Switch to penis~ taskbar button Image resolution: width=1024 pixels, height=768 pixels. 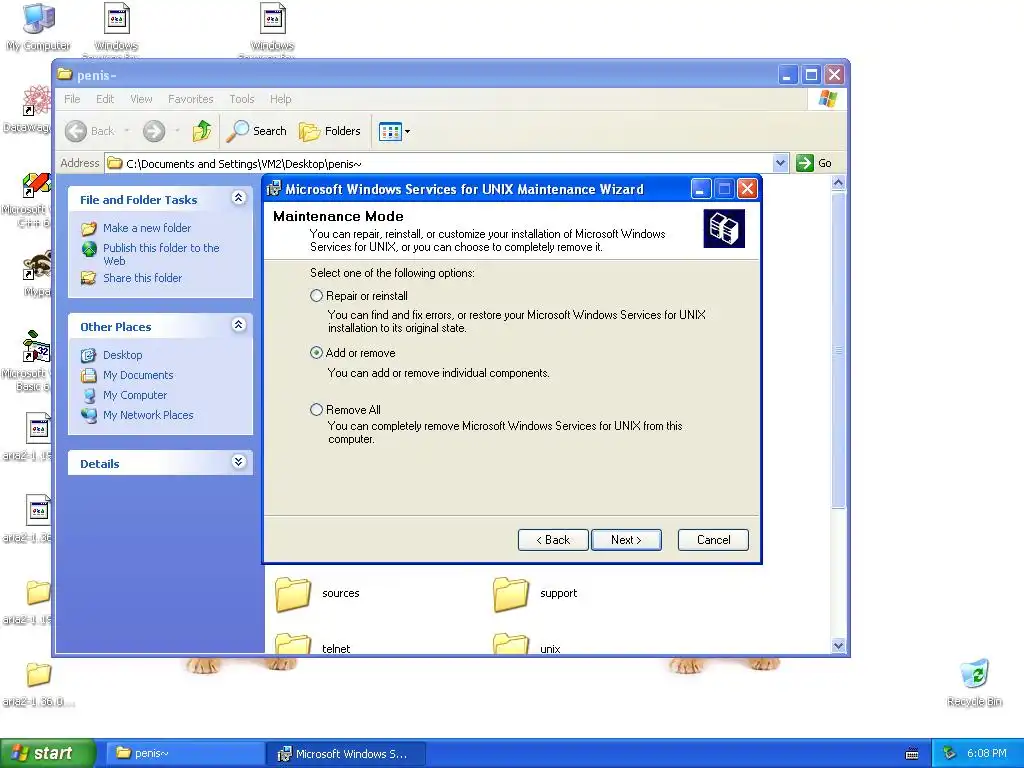click(x=185, y=754)
